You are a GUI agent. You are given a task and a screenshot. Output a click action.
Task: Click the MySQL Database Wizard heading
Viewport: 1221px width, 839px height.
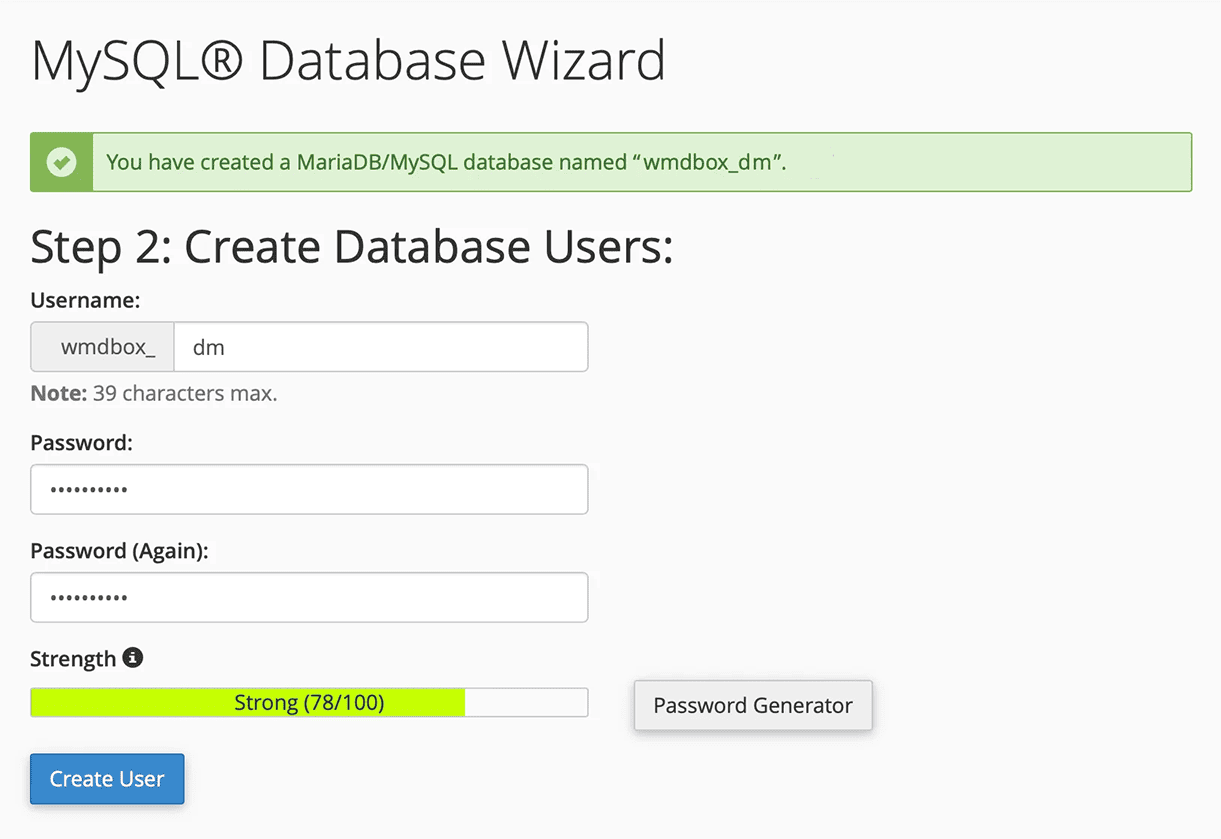pyautogui.click(x=349, y=62)
